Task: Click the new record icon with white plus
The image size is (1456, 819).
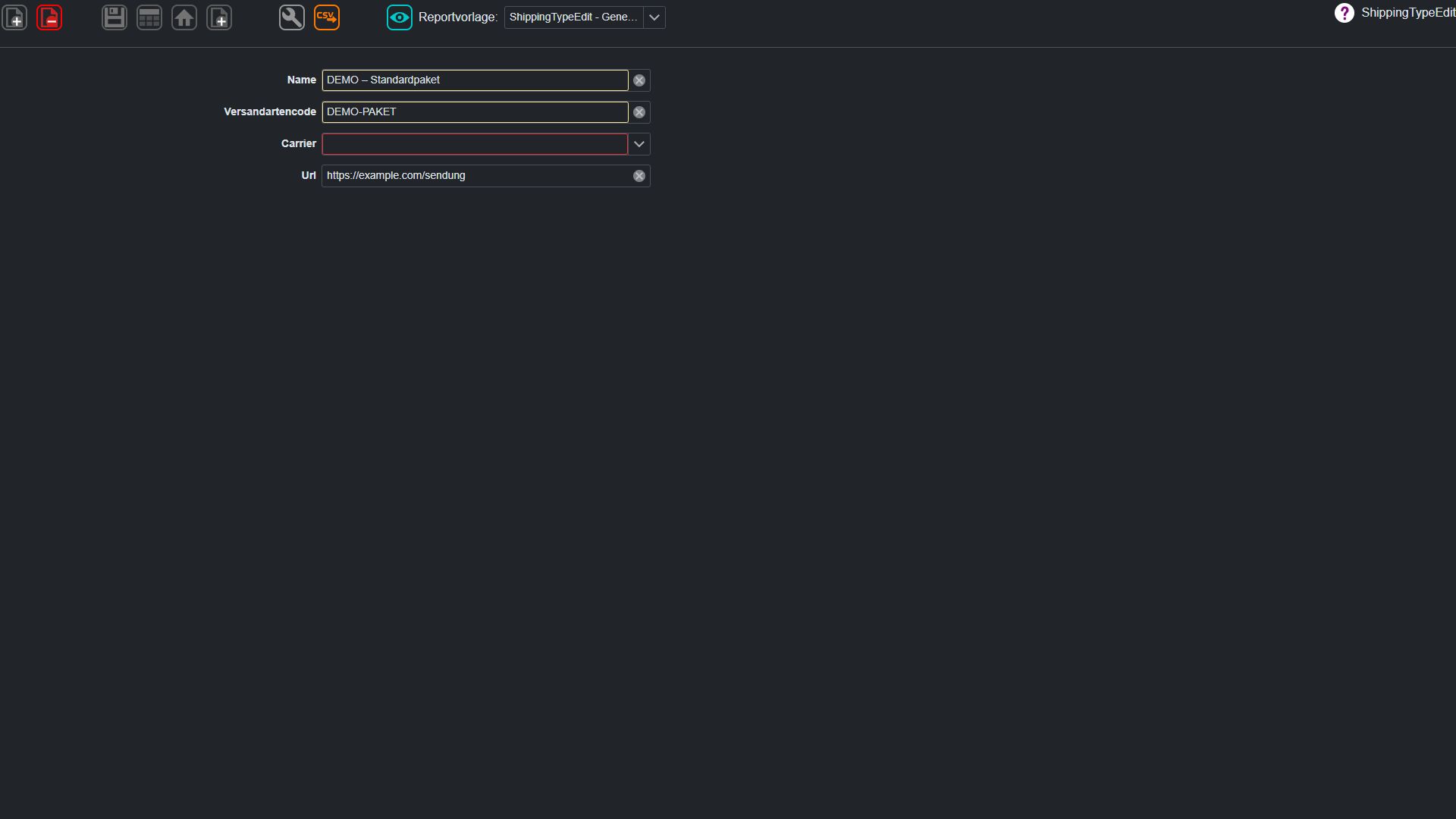Action: point(15,17)
